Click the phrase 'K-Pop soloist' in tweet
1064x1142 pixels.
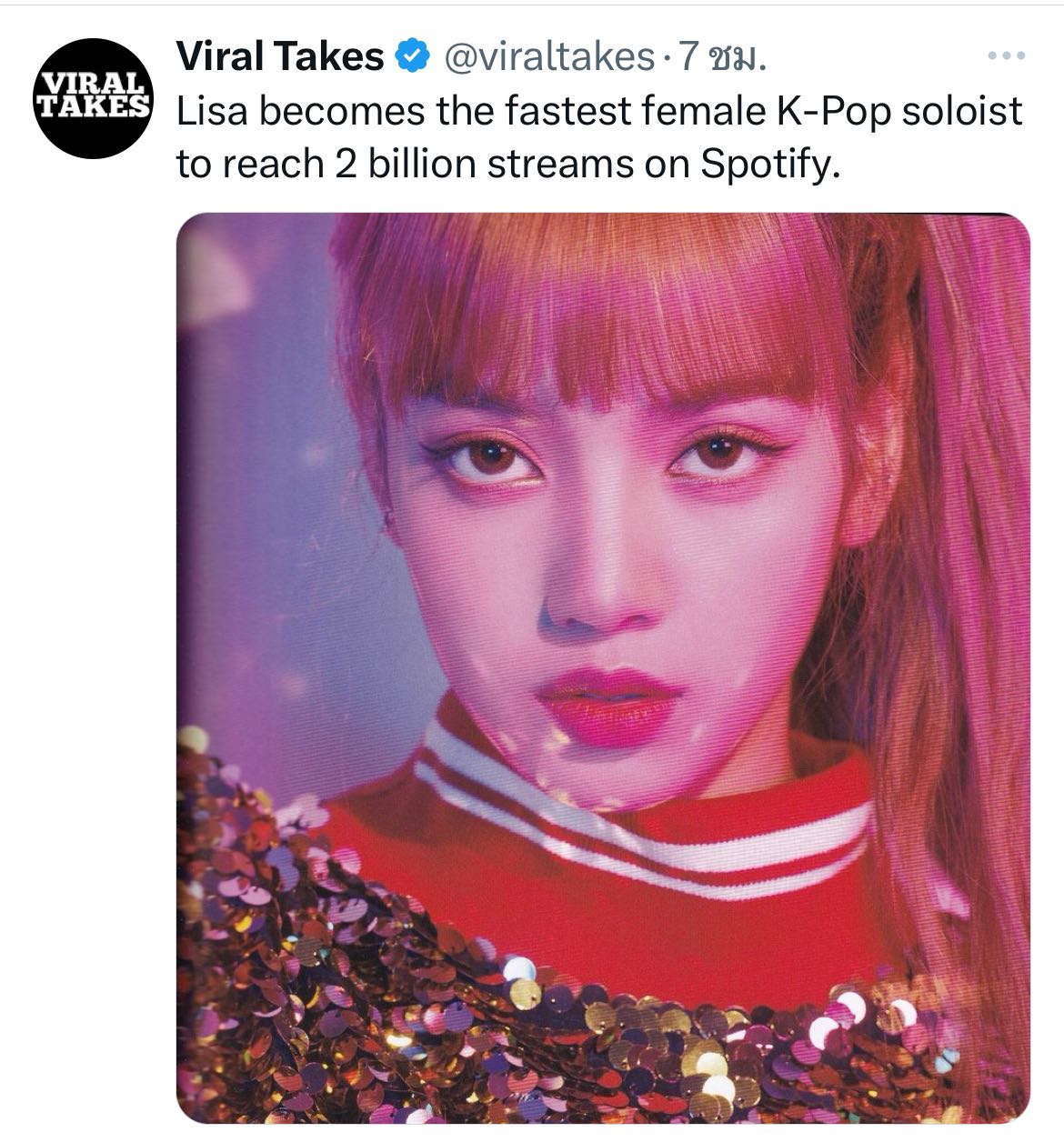(898, 112)
